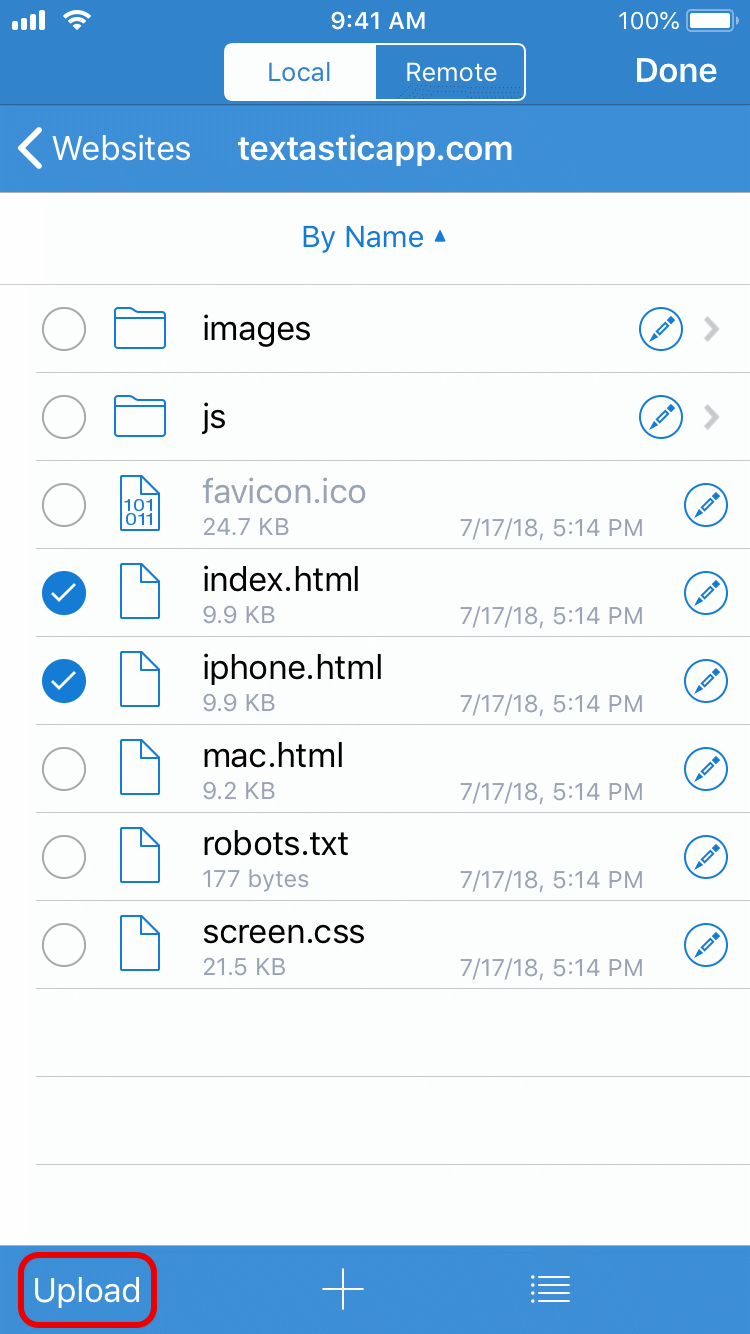Tap the edit pencil icon for screen.css

[x=706, y=945]
